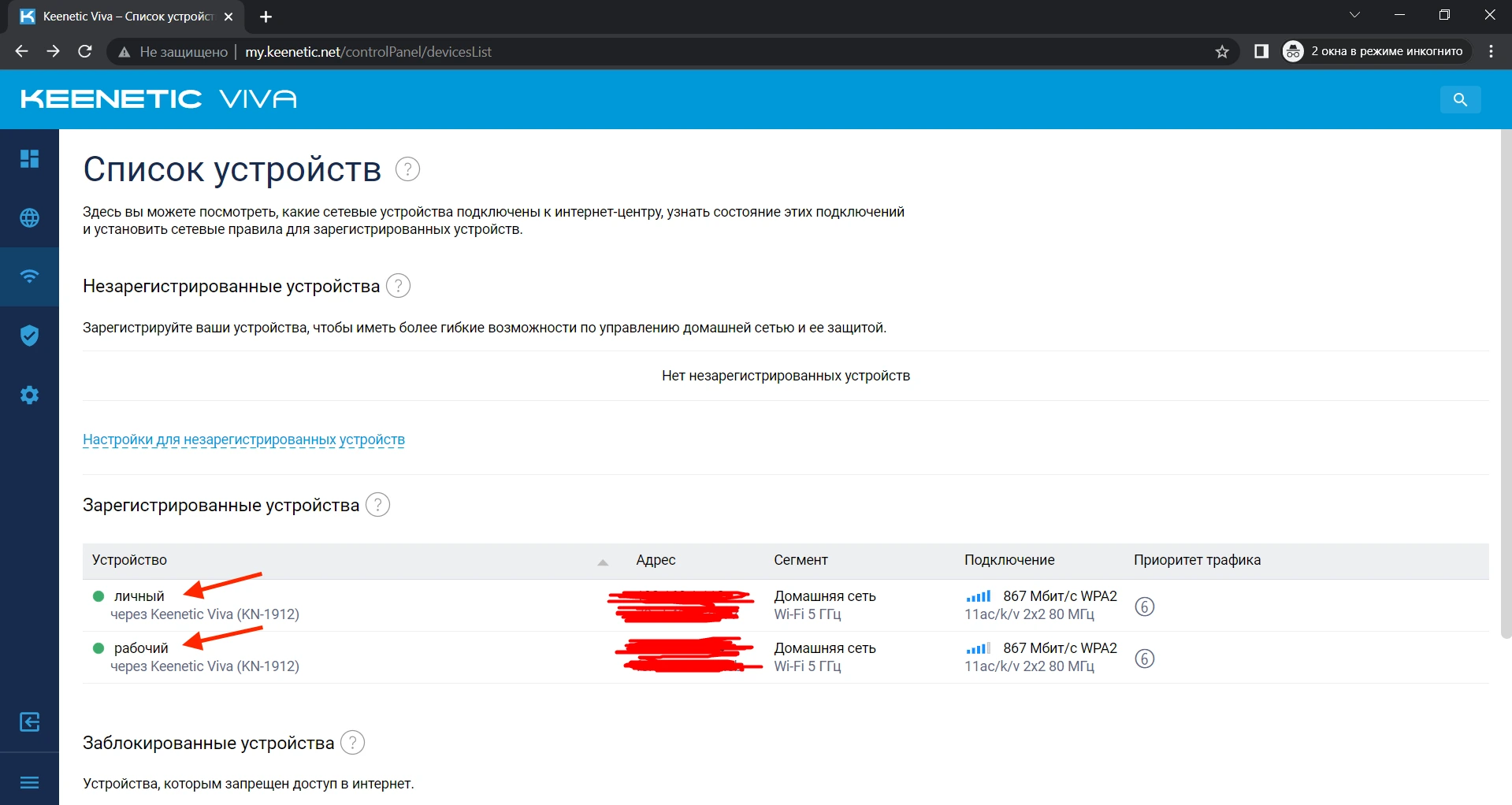
Task: Open the hamburger menu at sidebar bottom
Action: pyautogui.click(x=29, y=781)
